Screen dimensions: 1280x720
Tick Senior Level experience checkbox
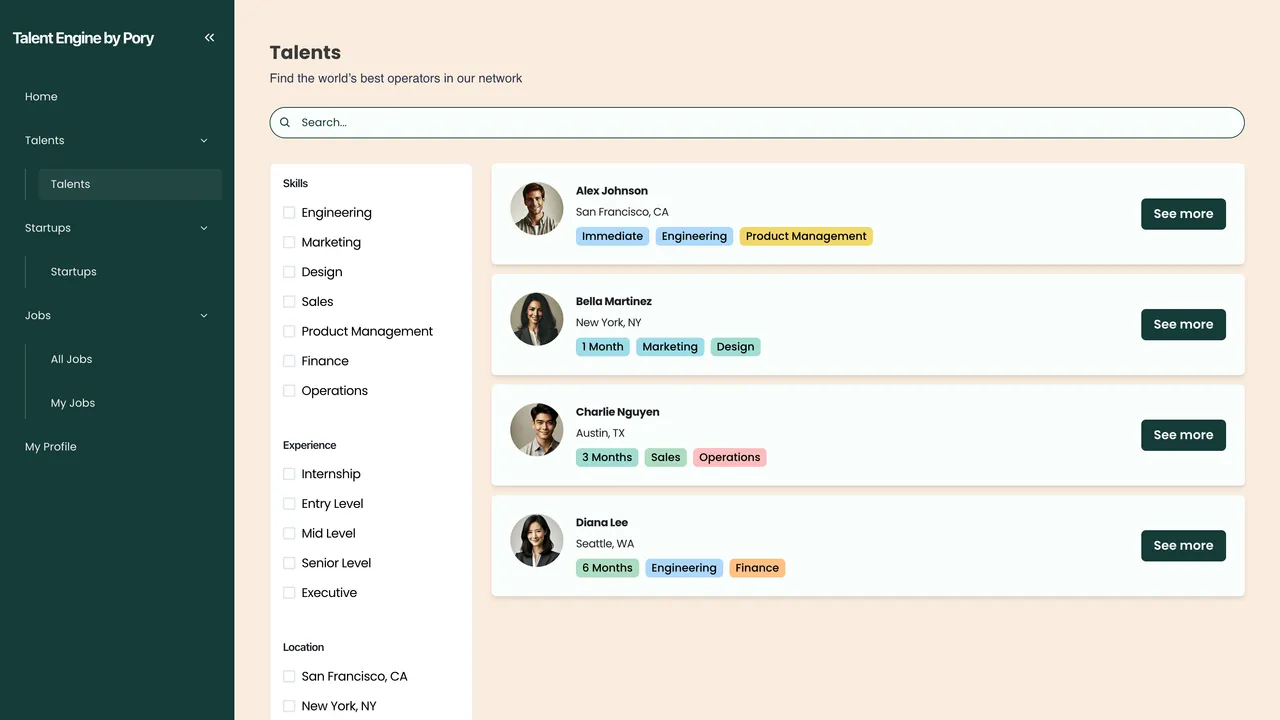pyautogui.click(x=289, y=563)
